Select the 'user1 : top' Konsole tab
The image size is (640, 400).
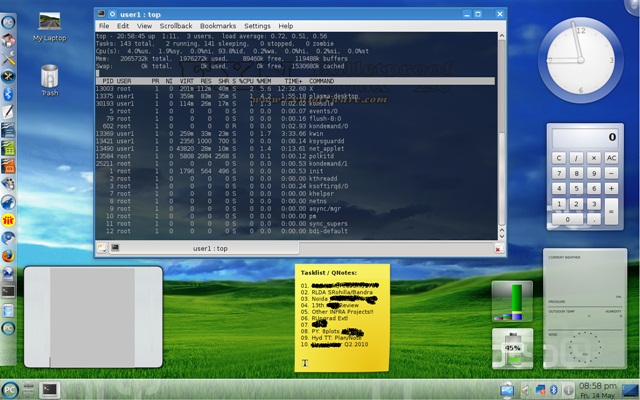tap(204, 248)
